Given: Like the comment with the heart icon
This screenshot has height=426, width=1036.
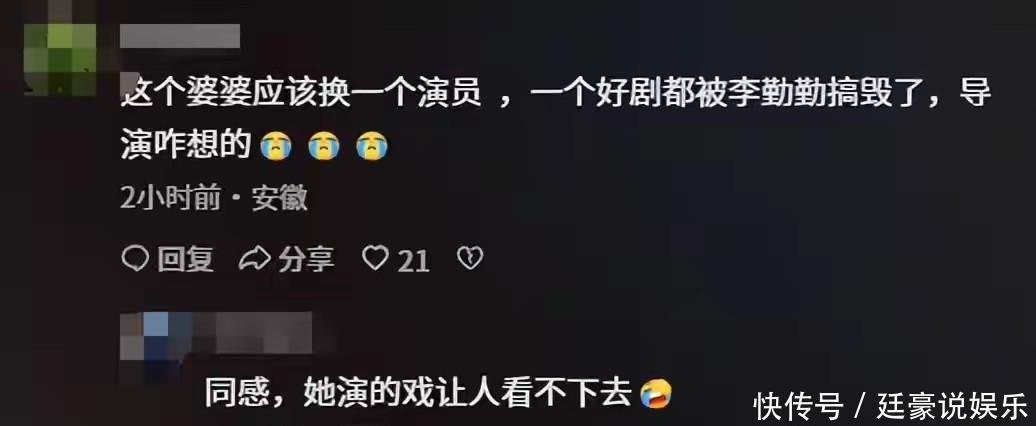Looking at the screenshot, I should coord(375,258).
